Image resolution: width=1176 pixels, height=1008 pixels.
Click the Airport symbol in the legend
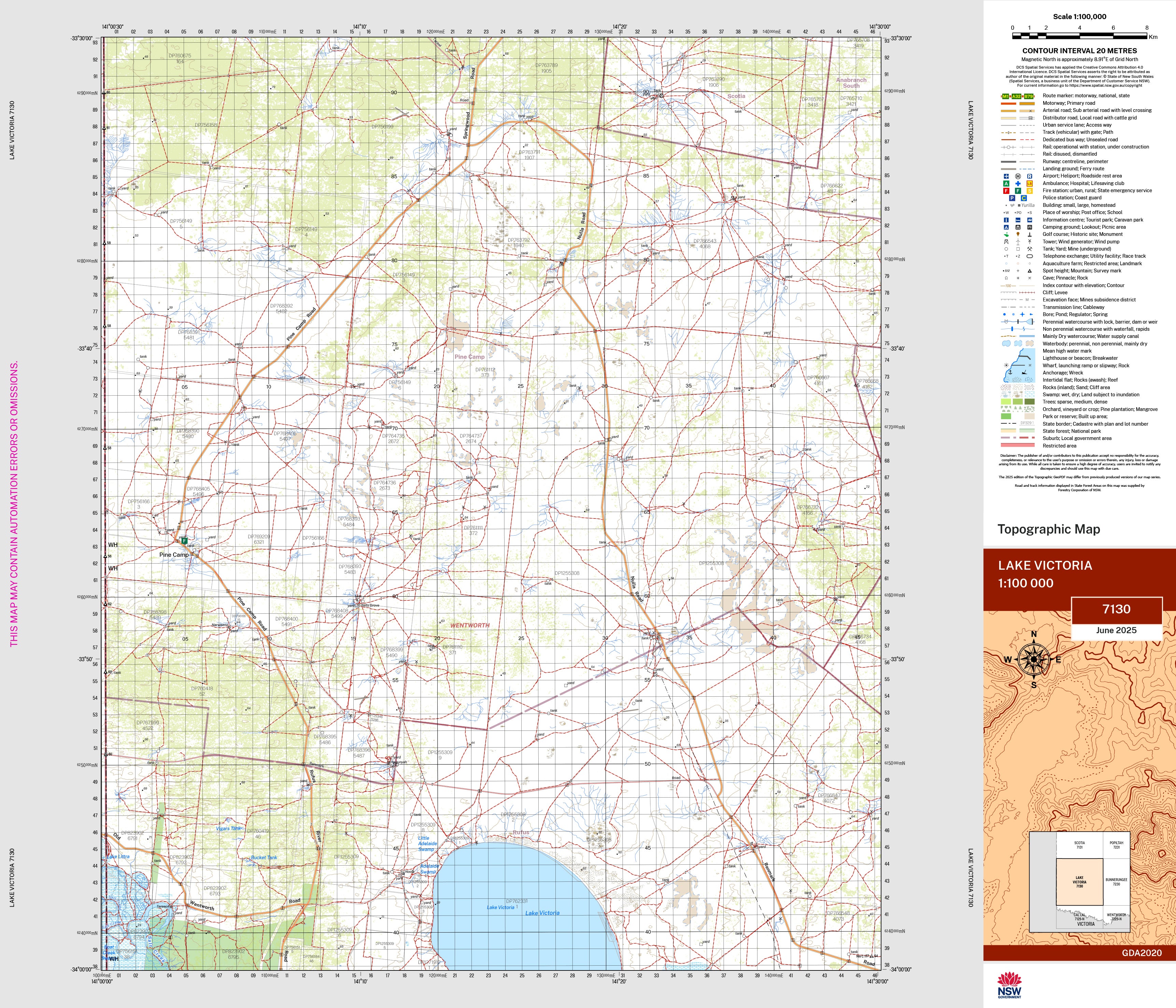click(1006, 176)
